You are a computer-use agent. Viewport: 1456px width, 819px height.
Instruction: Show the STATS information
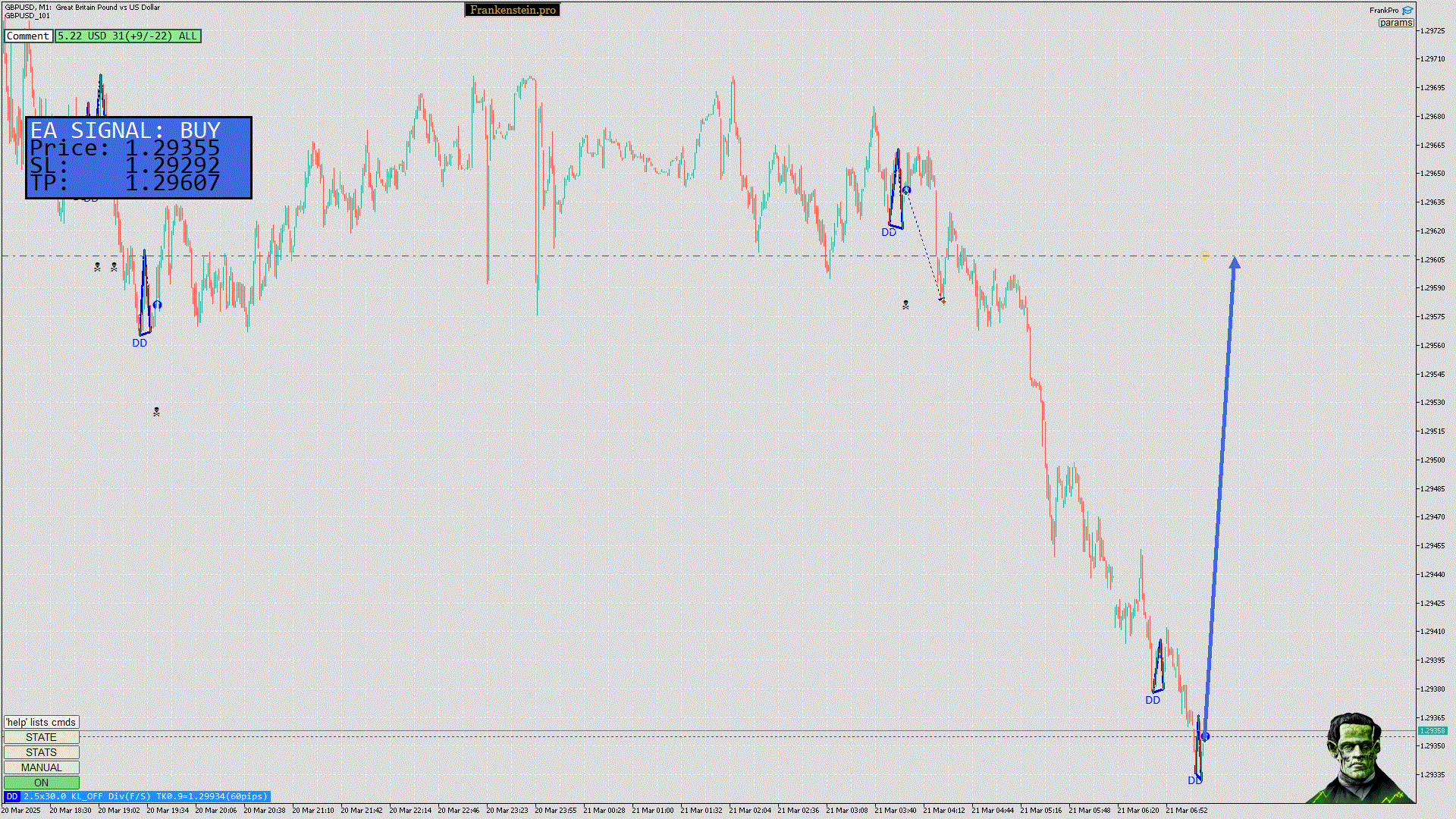[41, 752]
